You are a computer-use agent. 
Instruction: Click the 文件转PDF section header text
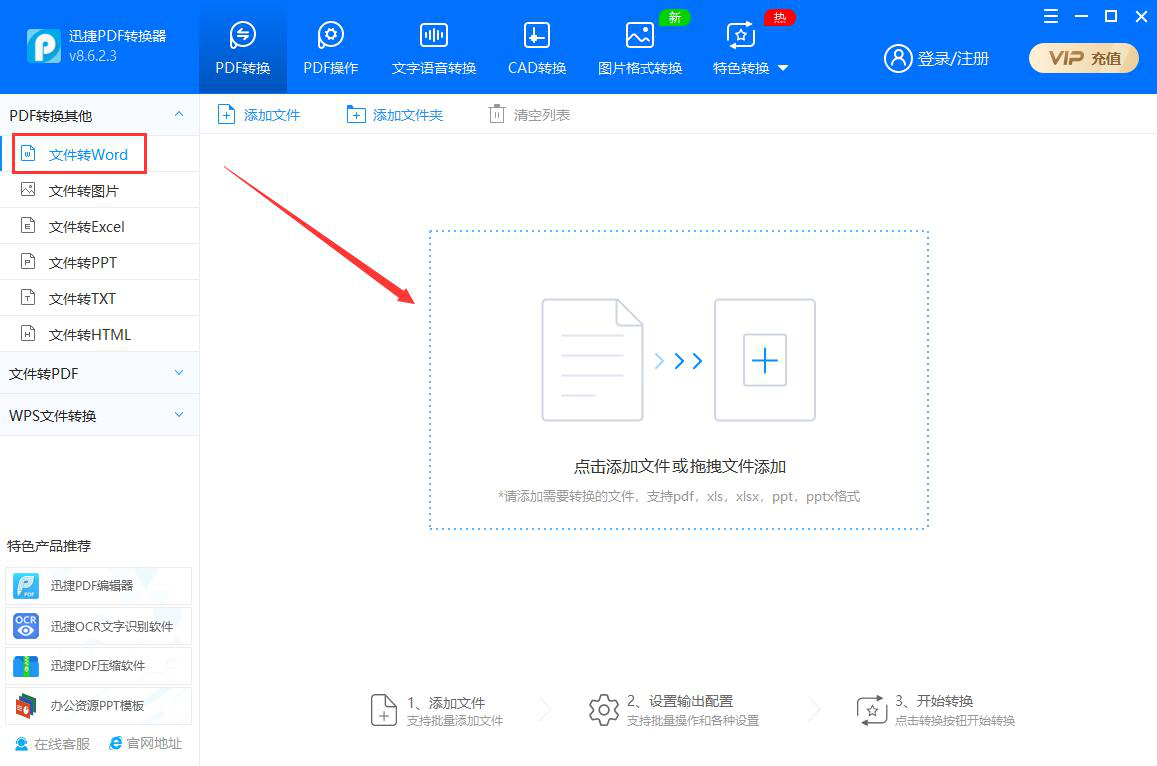pyautogui.click(x=44, y=373)
